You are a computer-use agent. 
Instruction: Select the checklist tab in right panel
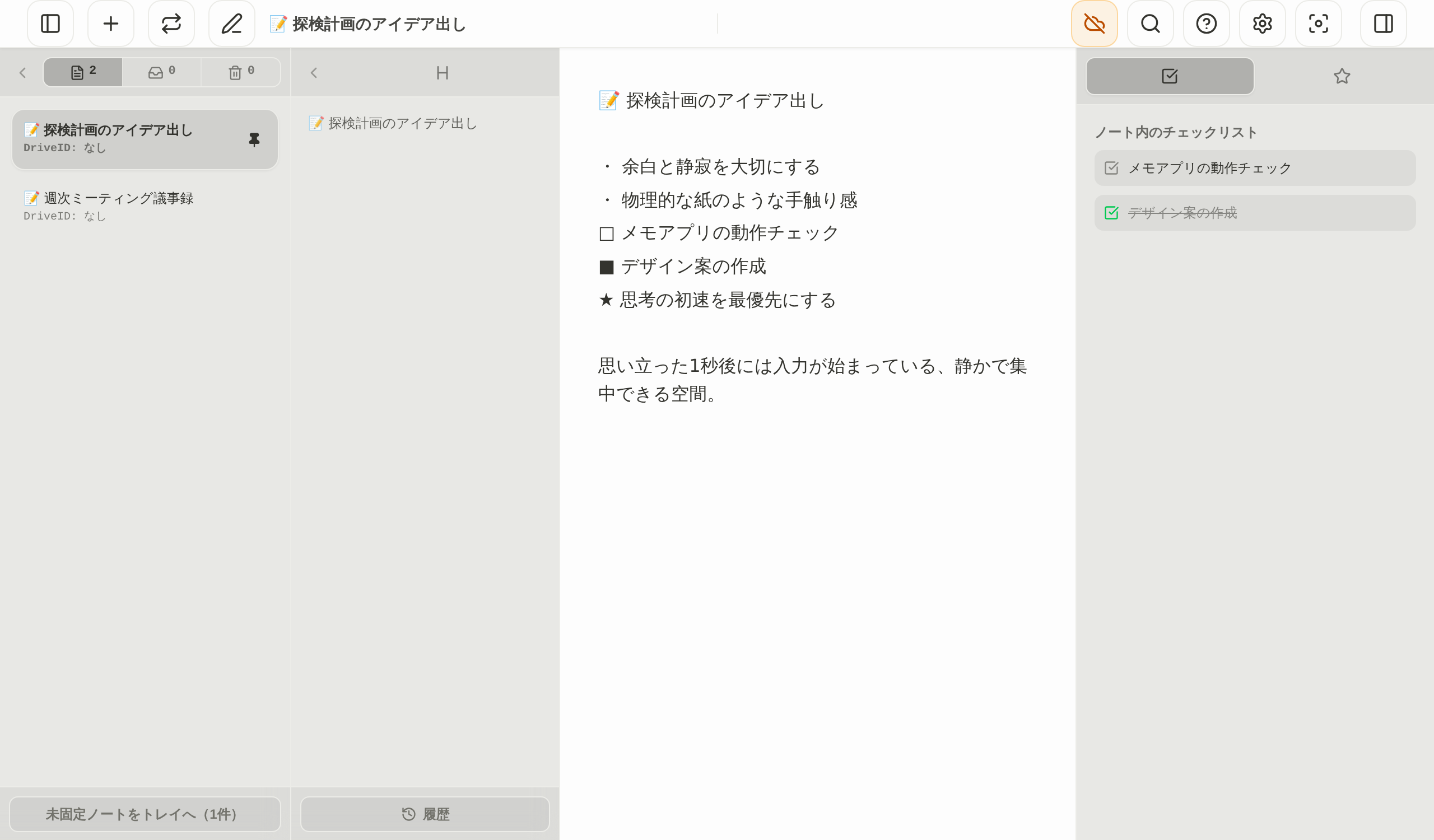(1170, 76)
